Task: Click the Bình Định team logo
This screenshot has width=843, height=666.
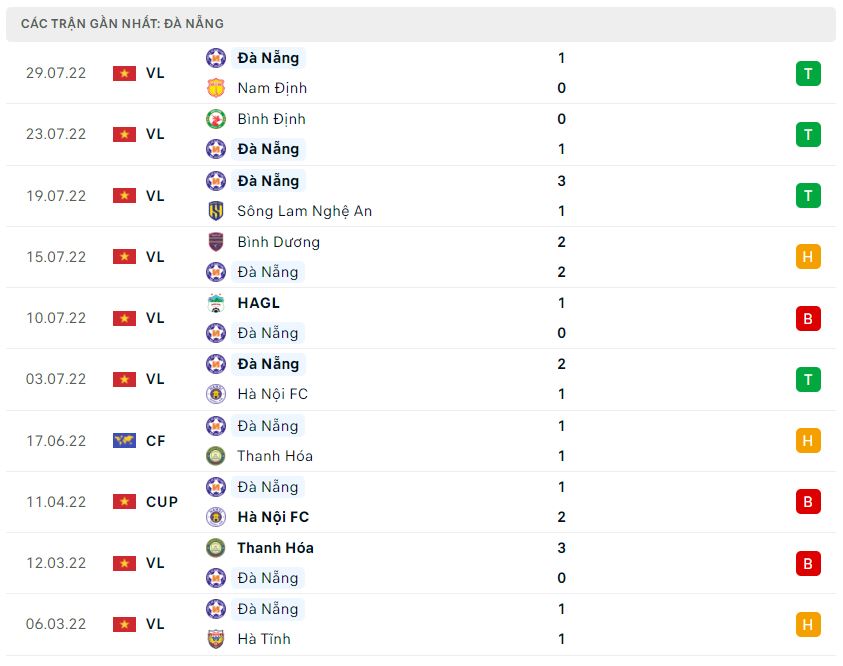Action: pos(215,119)
